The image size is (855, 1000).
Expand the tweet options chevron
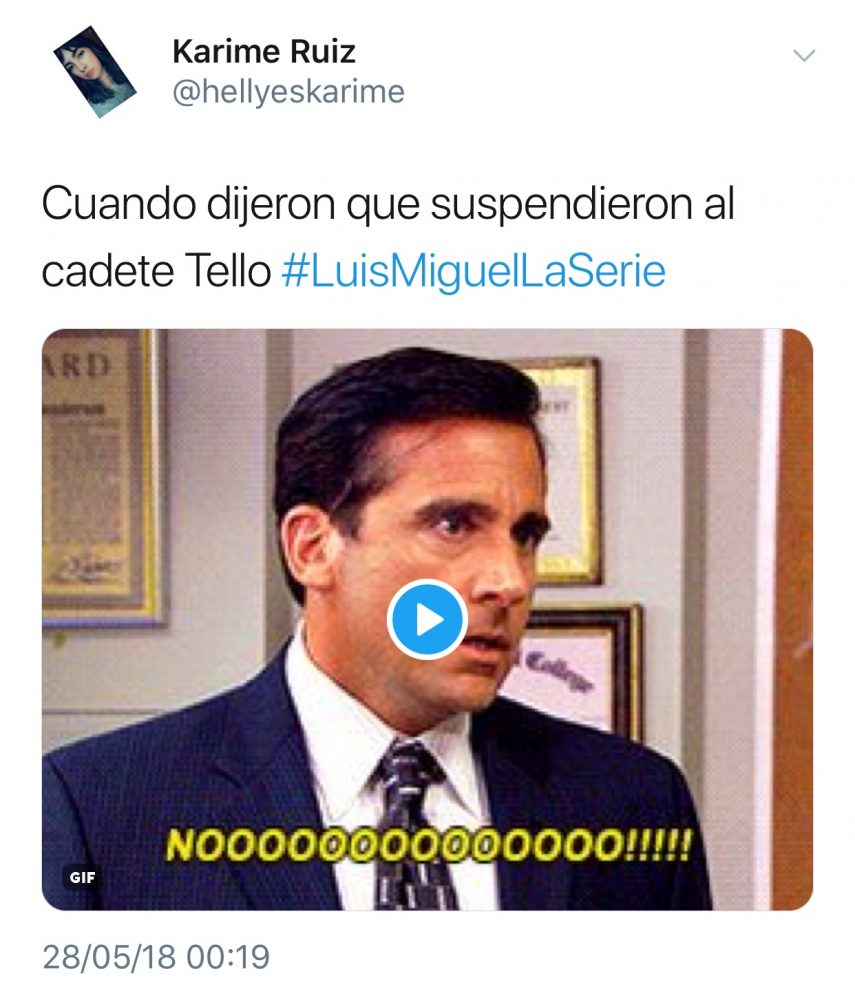pos(804,55)
